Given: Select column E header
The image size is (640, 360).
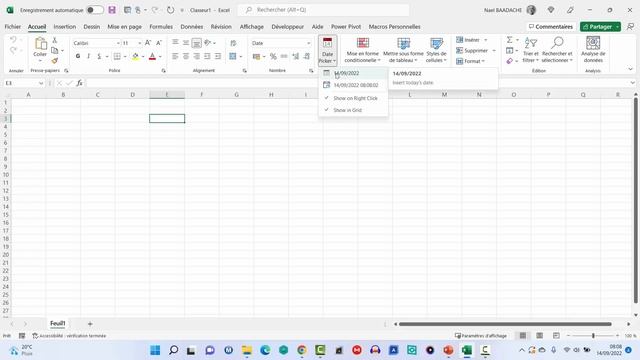Looking at the screenshot, I should [x=167, y=95].
